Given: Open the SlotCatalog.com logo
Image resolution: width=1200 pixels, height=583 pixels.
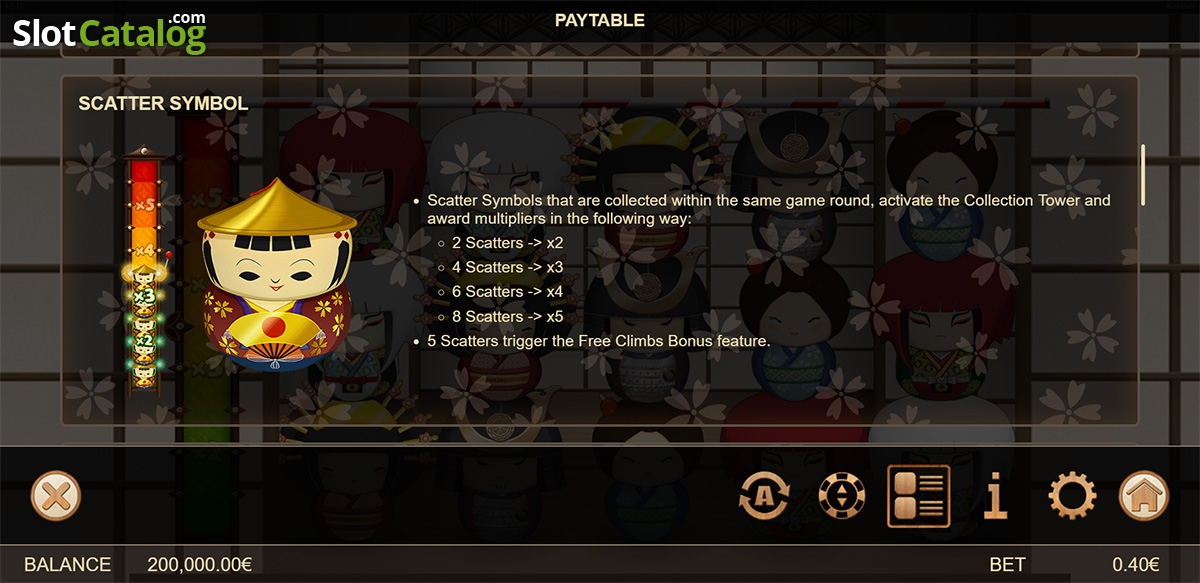Looking at the screenshot, I should pos(109,33).
